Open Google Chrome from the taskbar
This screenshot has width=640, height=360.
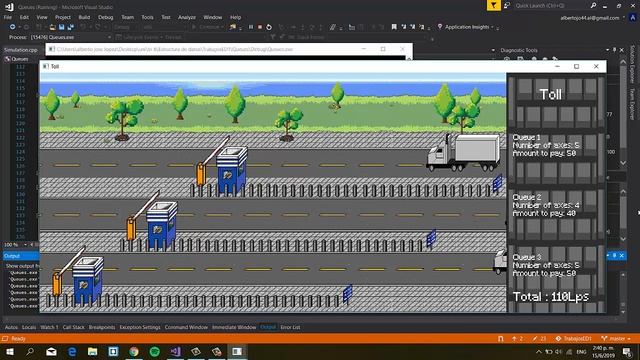(x=134, y=351)
